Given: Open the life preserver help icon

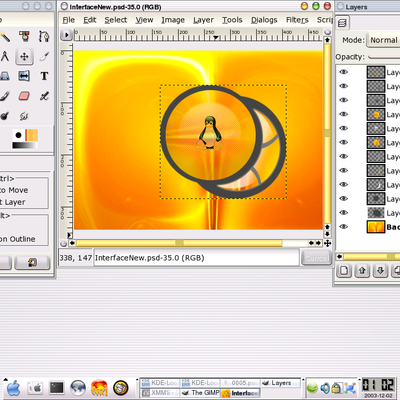Looking at the screenshot, I should tap(121, 388).
